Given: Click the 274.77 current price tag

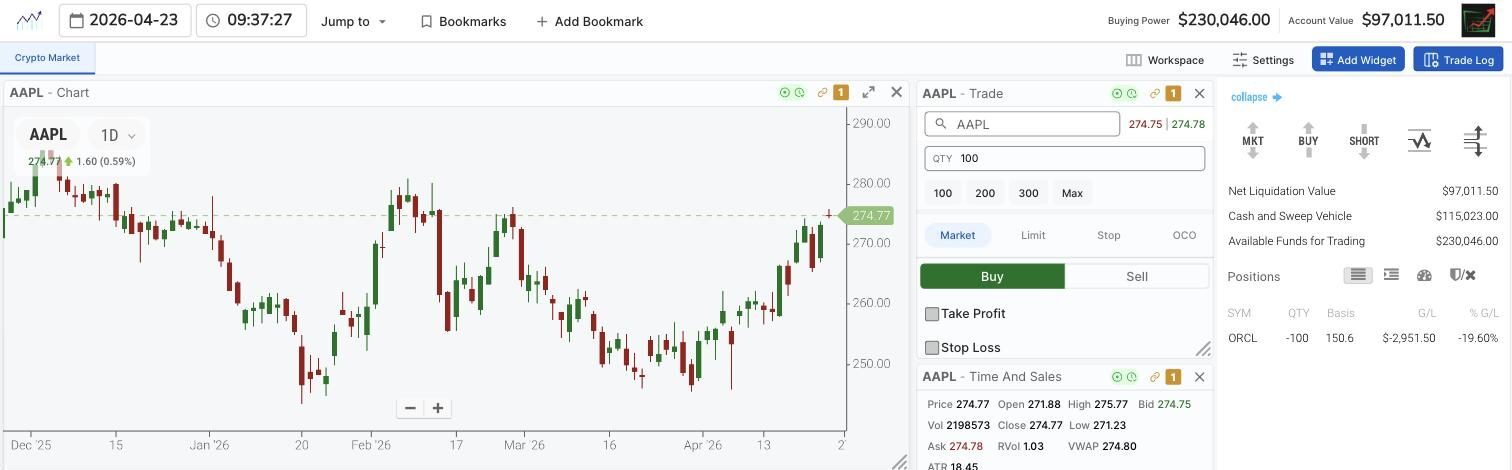Looking at the screenshot, I should (x=866, y=216).
